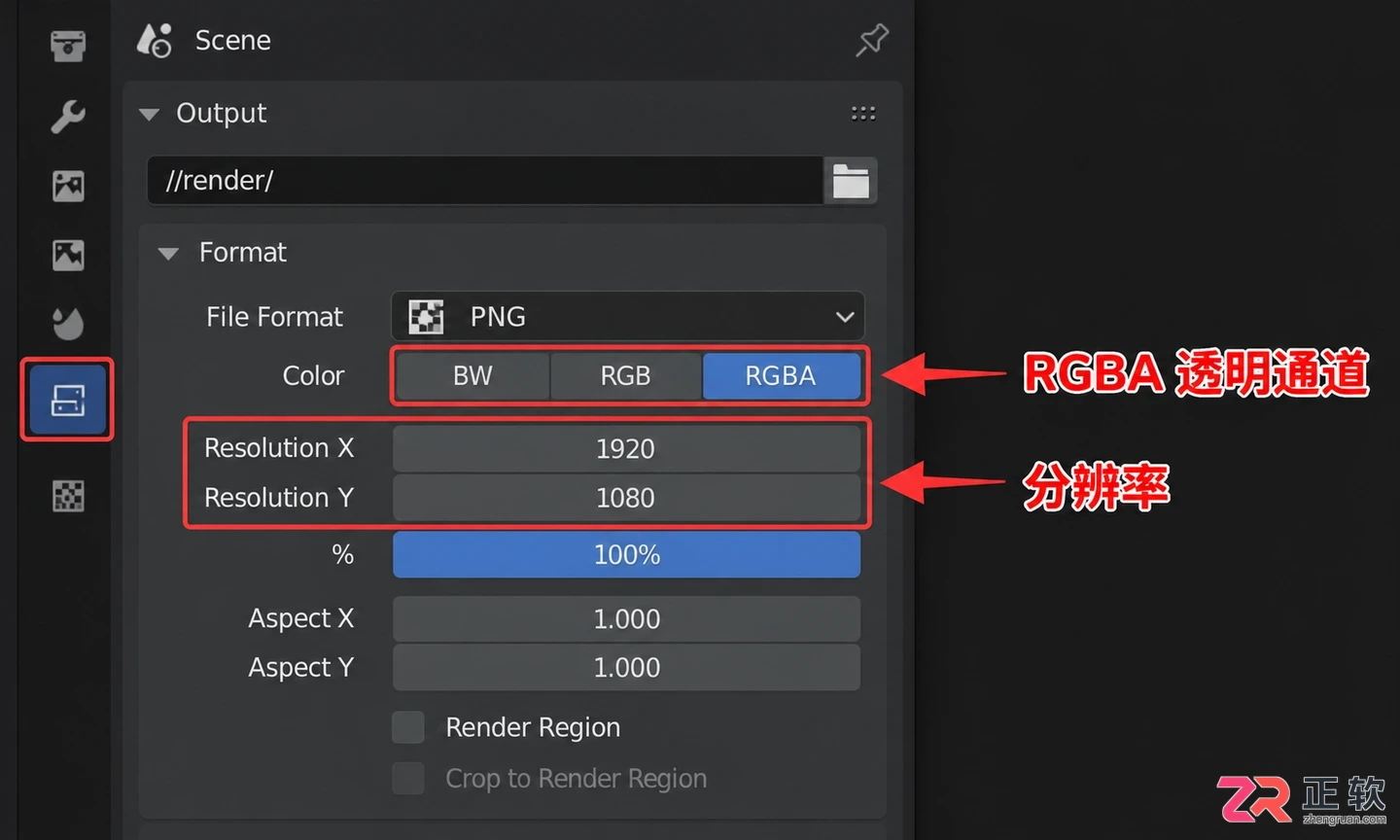Image resolution: width=1400 pixels, height=840 pixels.
Task: Open the Render properties tab icon
Action: click(68, 45)
